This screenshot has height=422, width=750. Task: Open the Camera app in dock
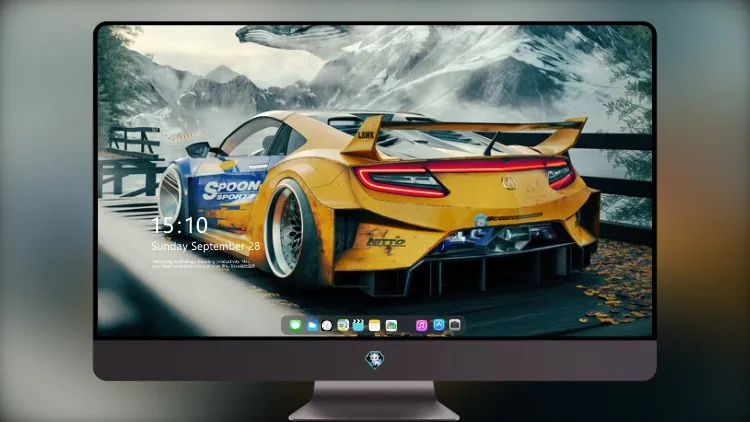(x=455, y=325)
